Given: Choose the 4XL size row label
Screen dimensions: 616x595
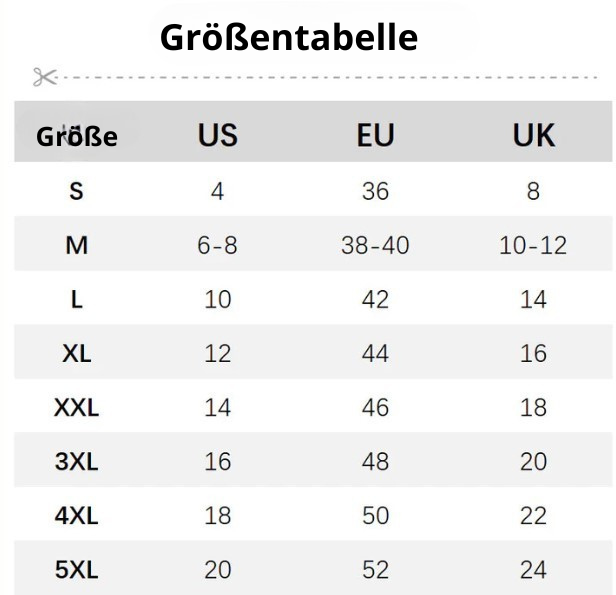Looking at the screenshot, I should coord(77,515).
